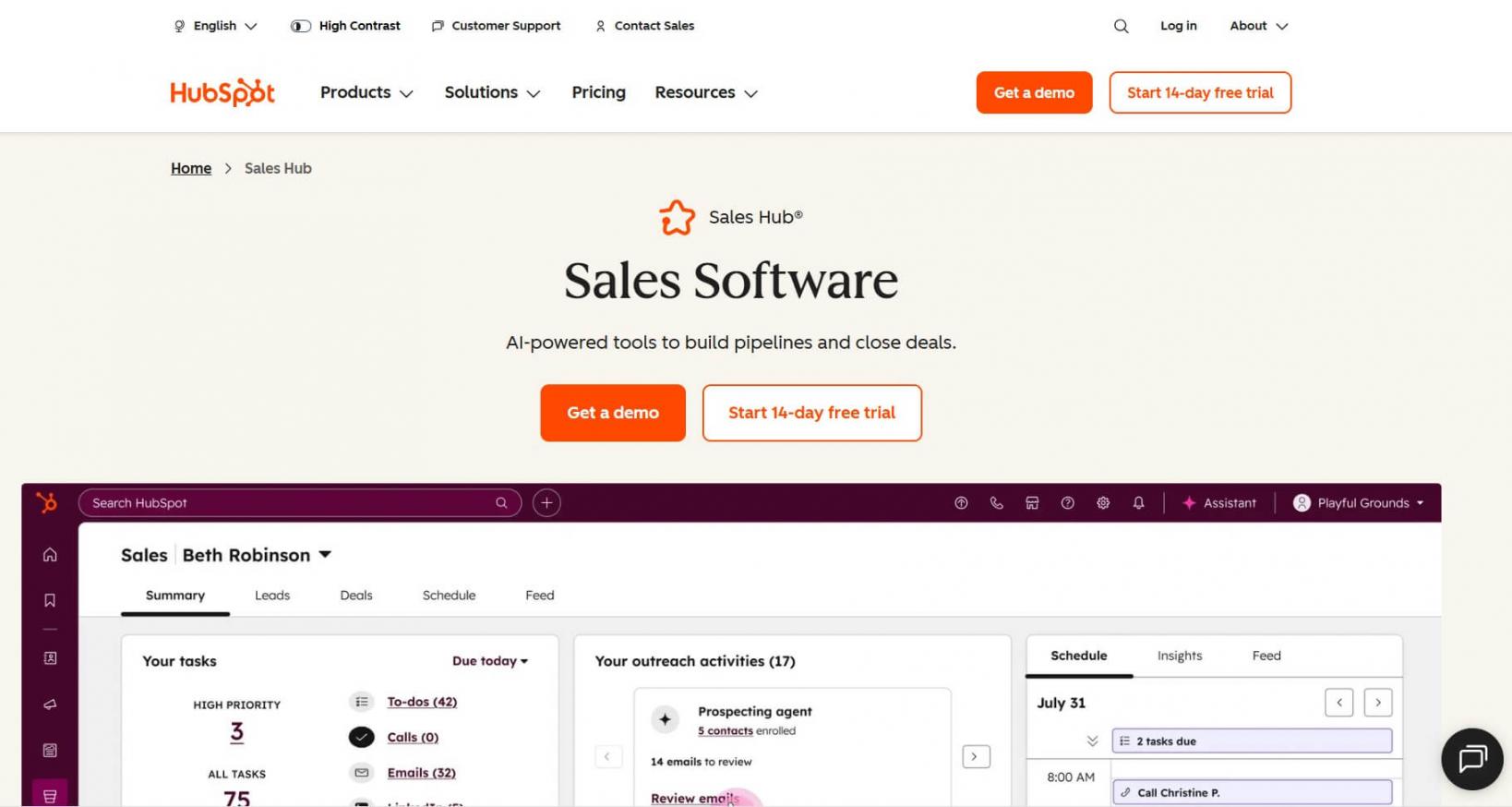Click the header Get a demo button
1512x807 pixels.
click(1034, 92)
